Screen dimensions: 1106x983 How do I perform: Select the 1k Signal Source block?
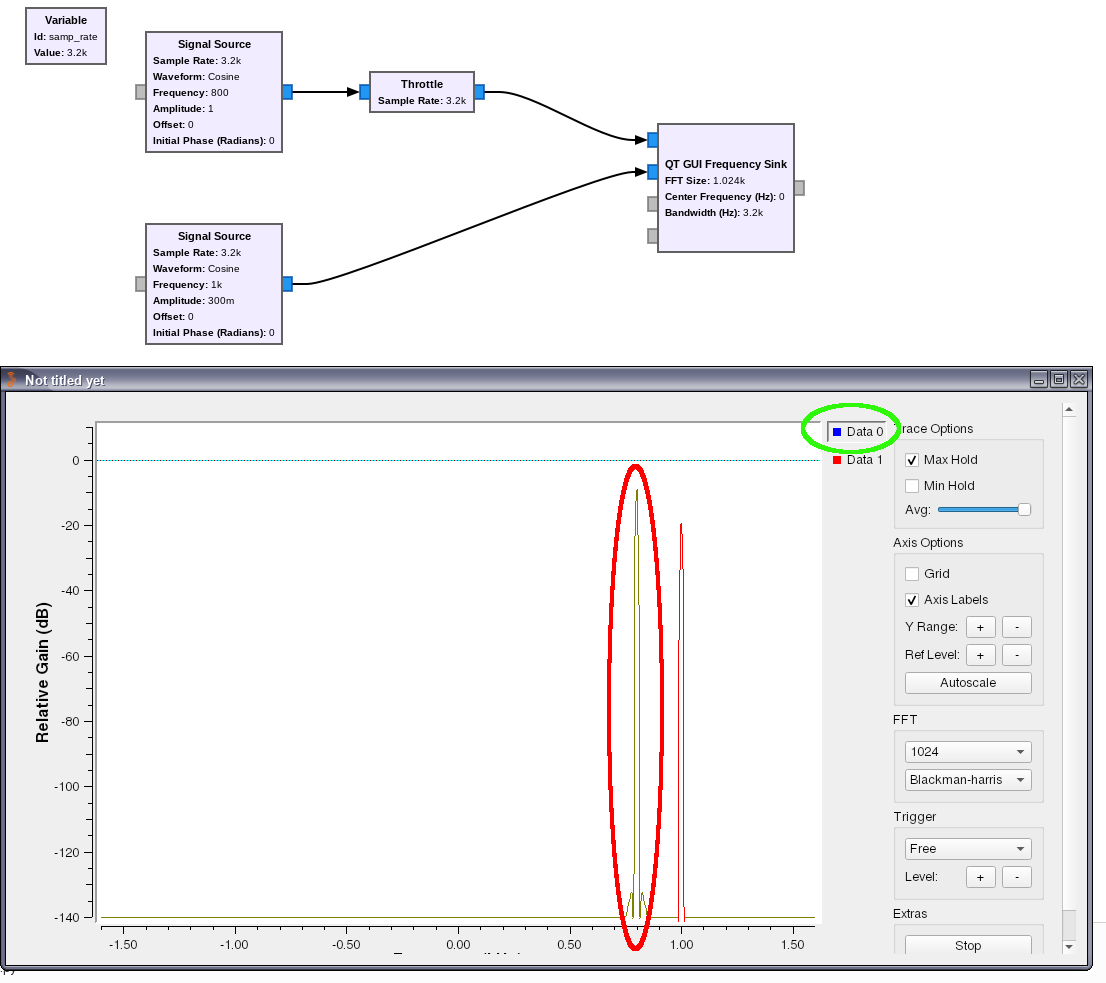[214, 284]
